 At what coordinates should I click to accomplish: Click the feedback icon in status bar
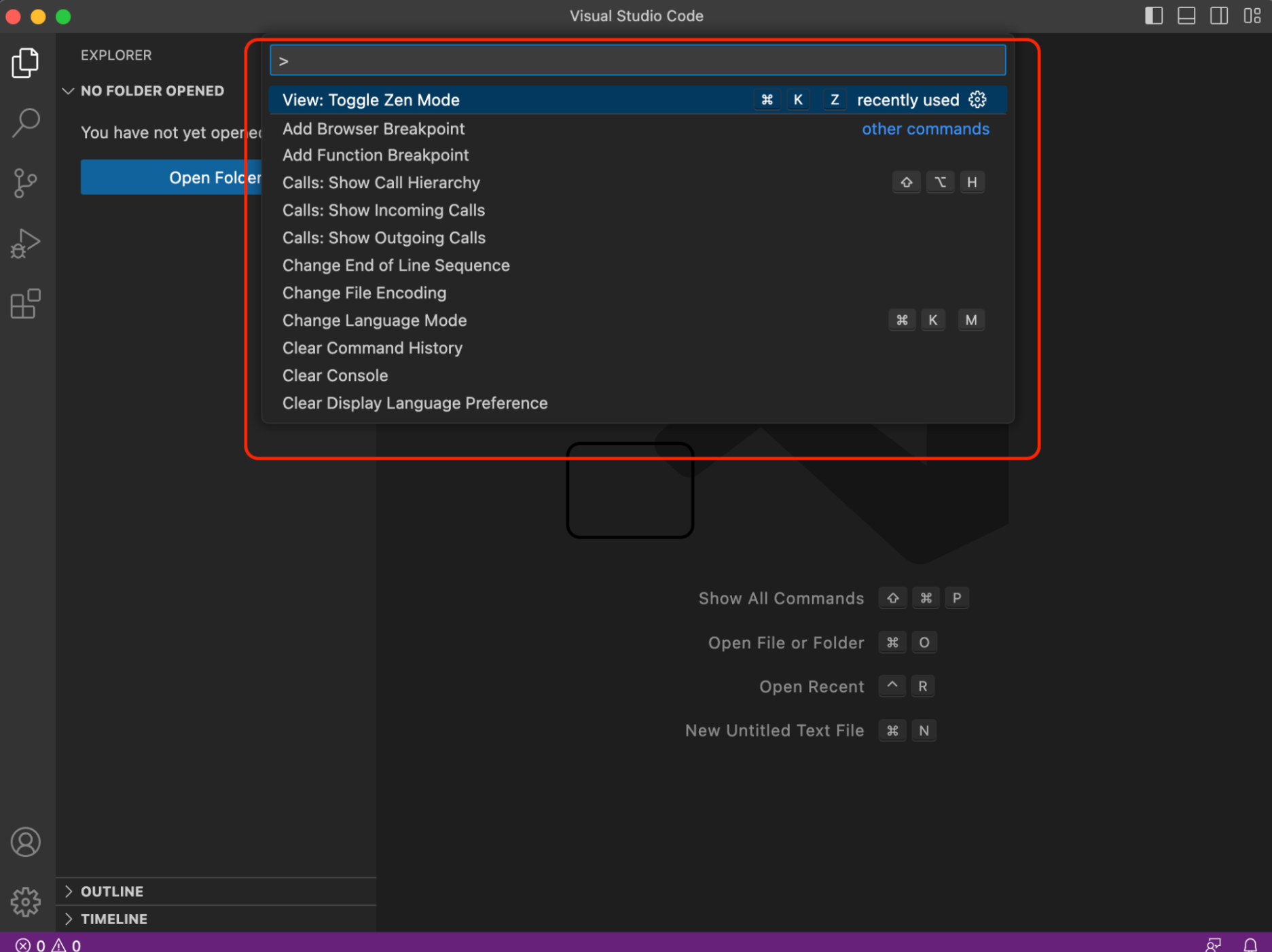[1213, 945]
